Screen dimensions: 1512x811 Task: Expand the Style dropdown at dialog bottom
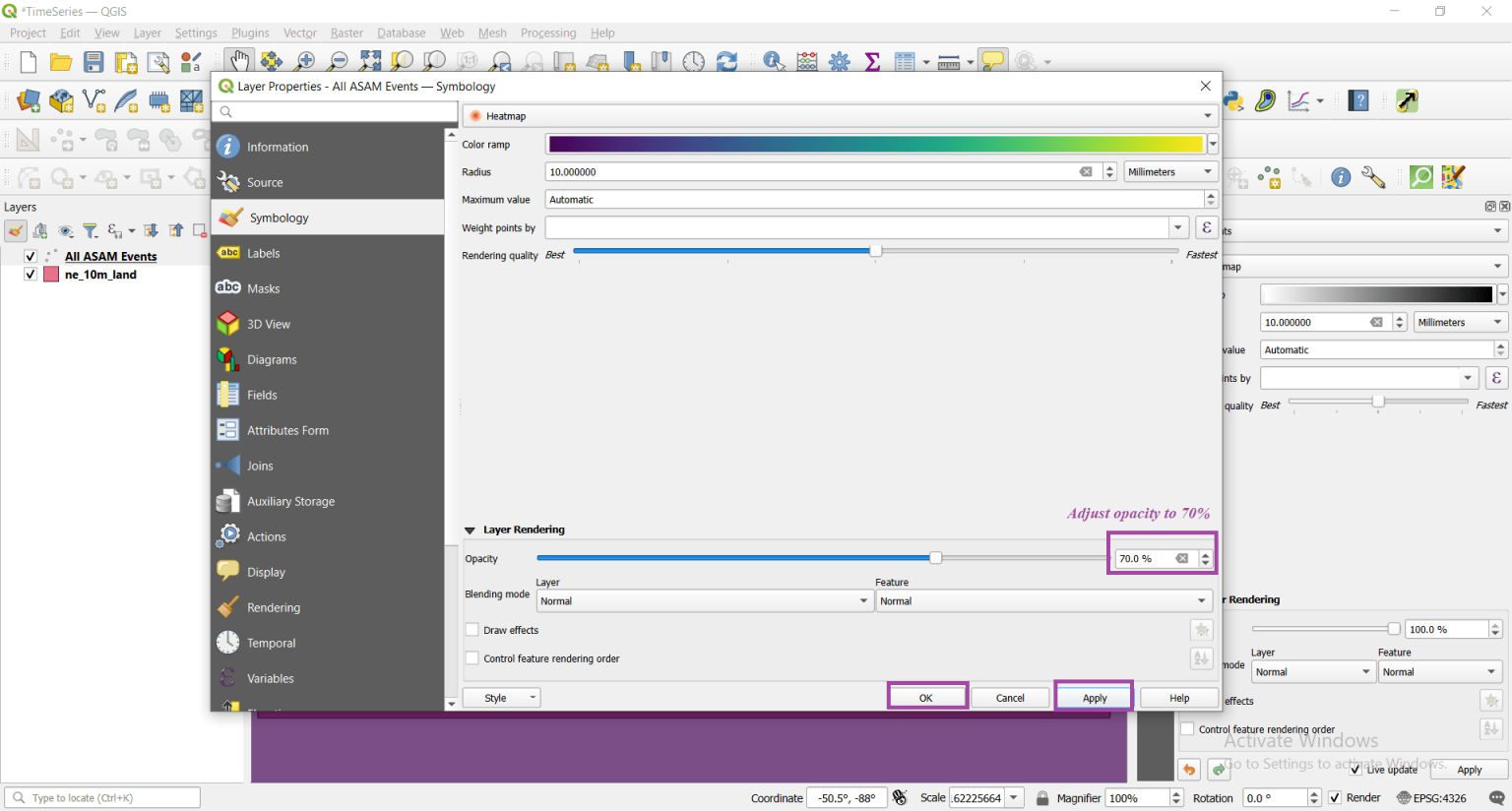point(501,697)
